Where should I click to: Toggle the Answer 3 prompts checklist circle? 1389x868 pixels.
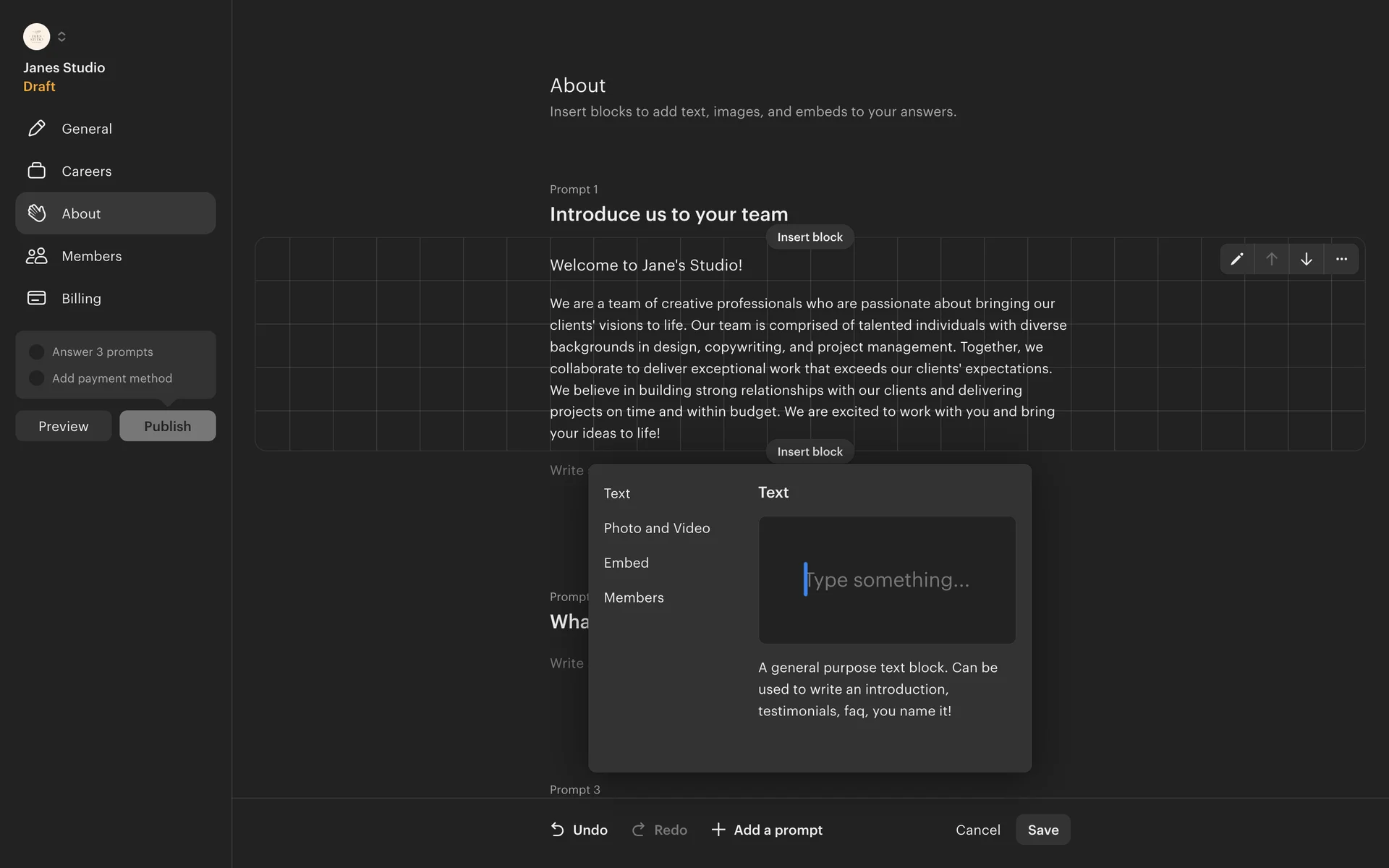coord(36,352)
